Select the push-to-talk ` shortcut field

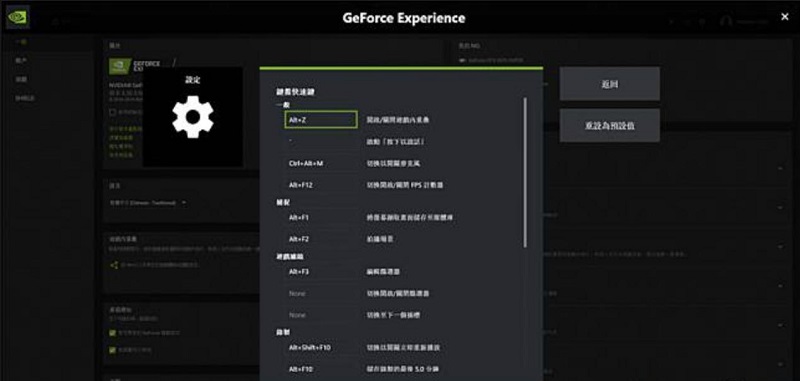tap(321, 141)
